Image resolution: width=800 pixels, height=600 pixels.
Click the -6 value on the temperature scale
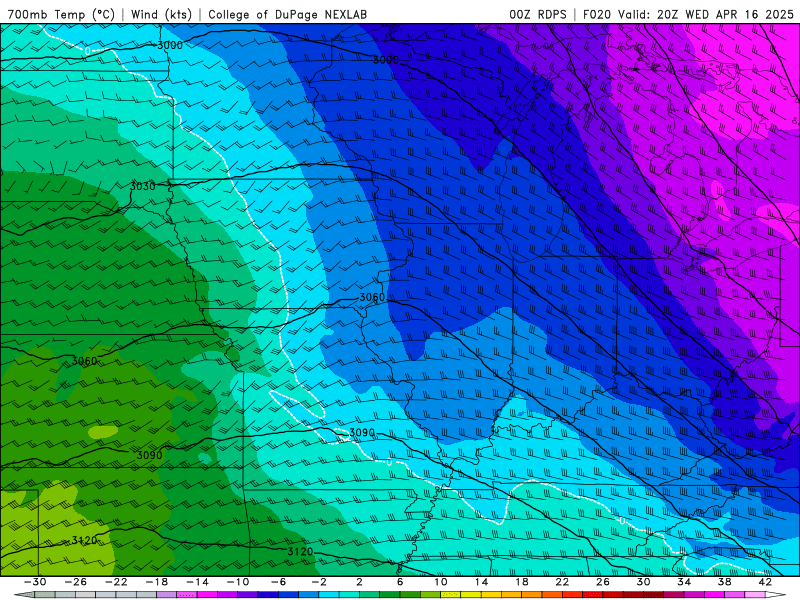pyautogui.click(x=278, y=582)
